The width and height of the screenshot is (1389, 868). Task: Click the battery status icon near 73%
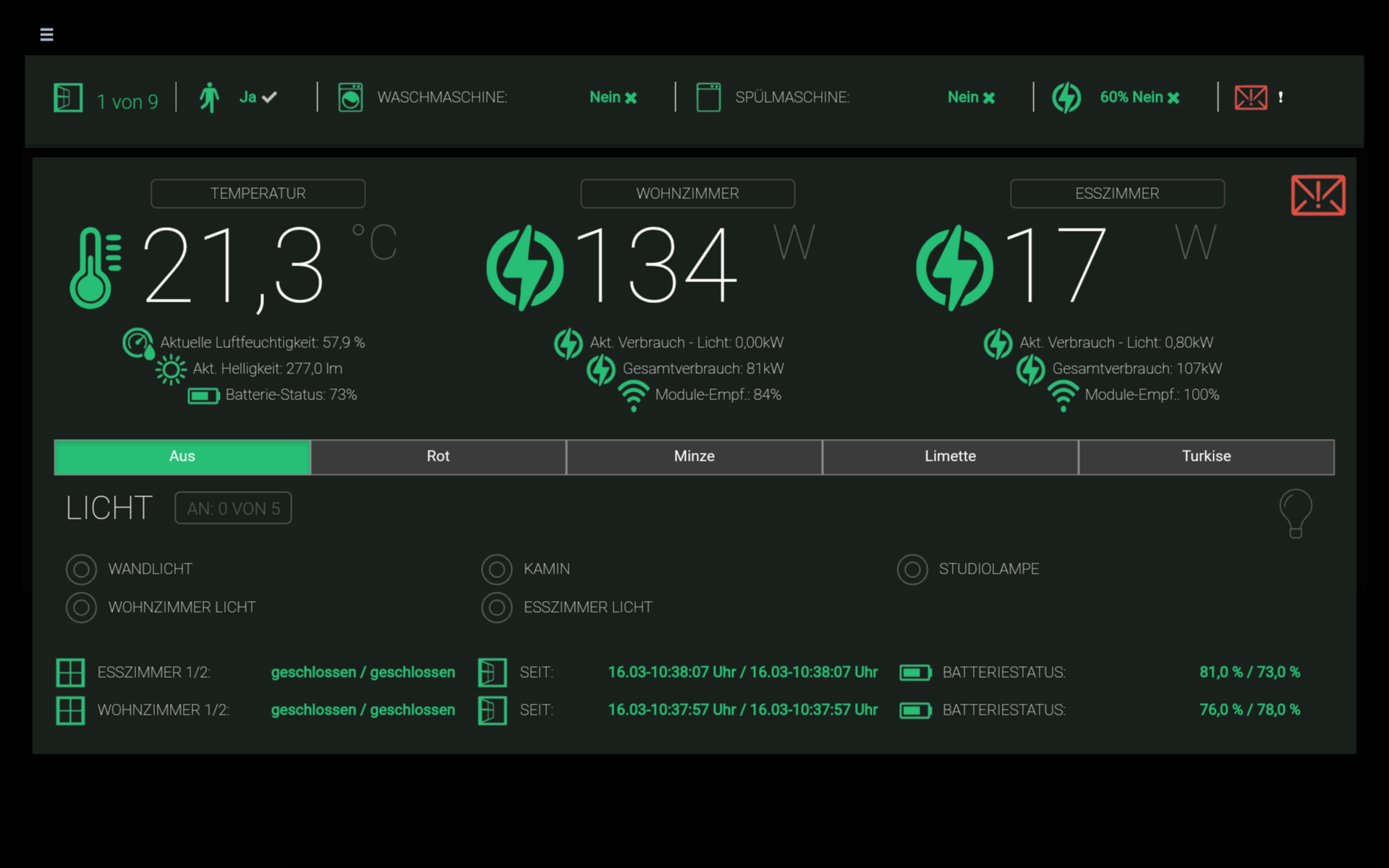[203, 396]
